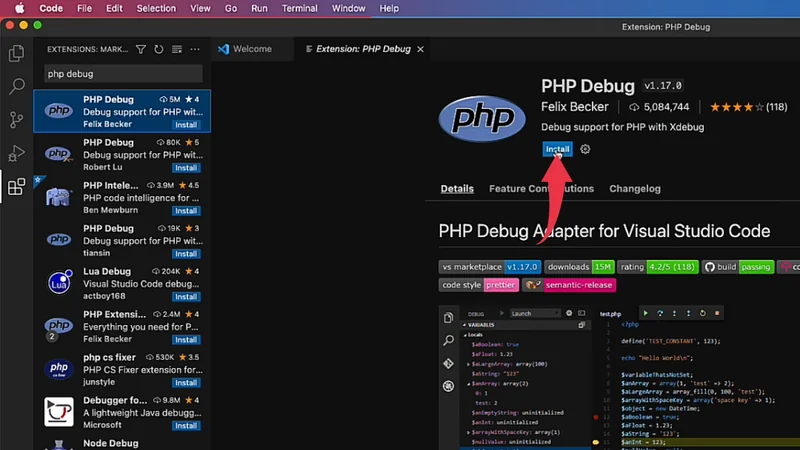Refresh the extensions list
This screenshot has height=450, width=800.
[159, 49]
